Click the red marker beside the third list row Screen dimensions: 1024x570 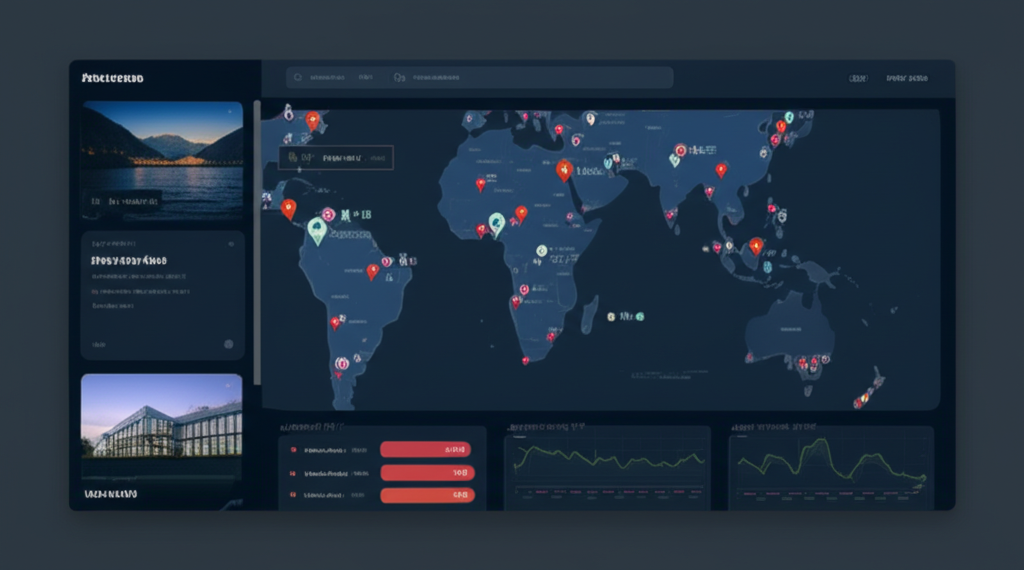[293, 494]
